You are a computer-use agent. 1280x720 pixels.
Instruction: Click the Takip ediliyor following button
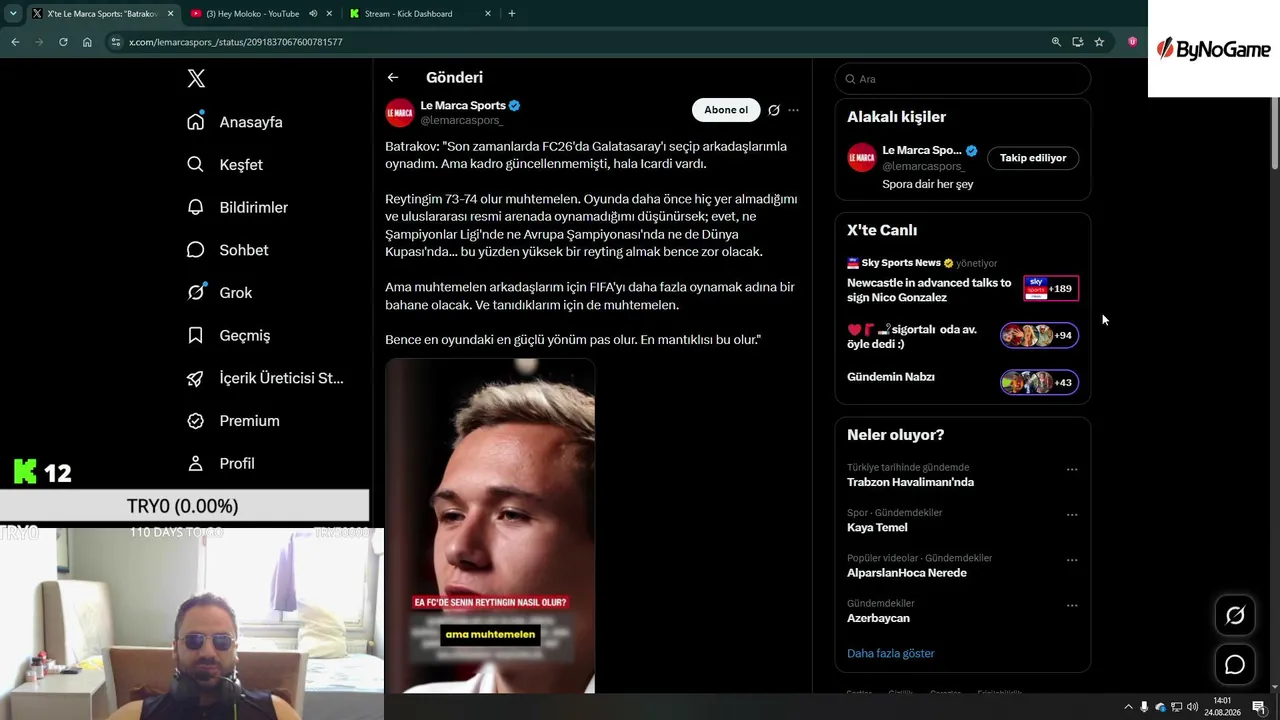pyautogui.click(x=1033, y=158)
